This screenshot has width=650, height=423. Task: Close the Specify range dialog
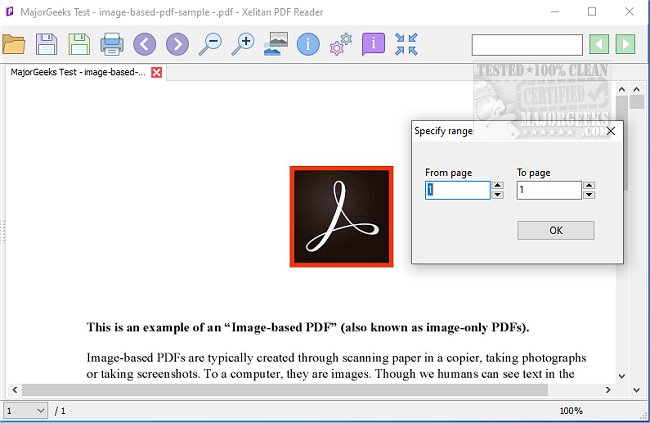click(611, 131)
